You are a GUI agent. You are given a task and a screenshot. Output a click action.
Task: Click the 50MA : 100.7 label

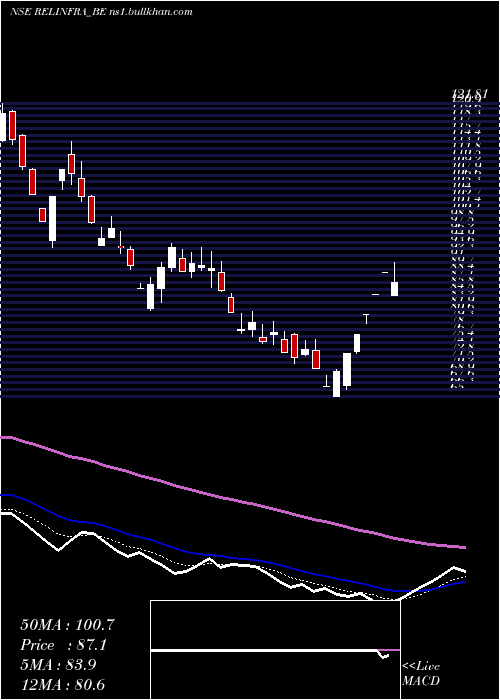(x=67, y=625)
